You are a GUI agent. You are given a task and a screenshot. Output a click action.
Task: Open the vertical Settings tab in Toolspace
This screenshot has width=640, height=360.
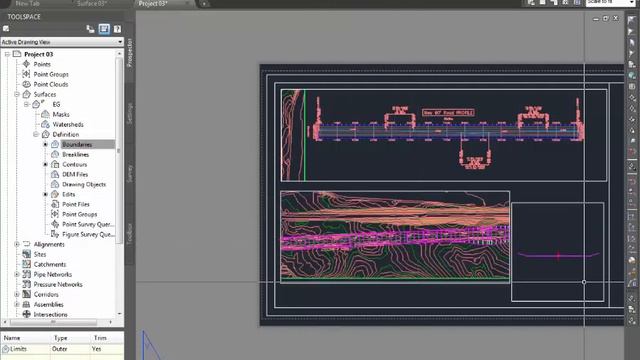coord(130,113)
